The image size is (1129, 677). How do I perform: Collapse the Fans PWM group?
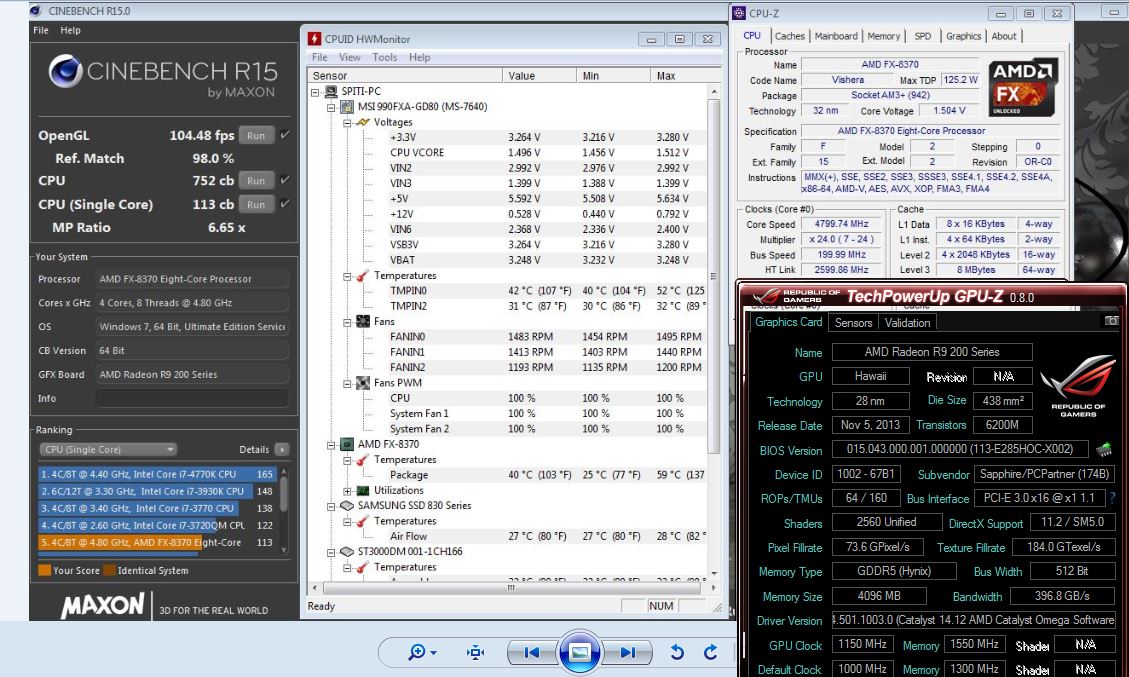(x=347, y=383)
